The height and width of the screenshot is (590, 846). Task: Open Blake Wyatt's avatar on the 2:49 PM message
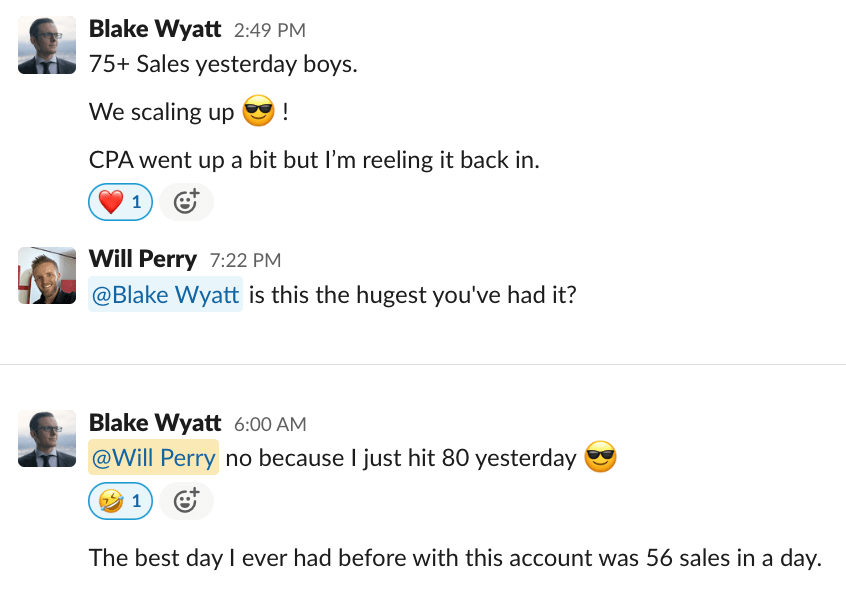pos(47,45)
